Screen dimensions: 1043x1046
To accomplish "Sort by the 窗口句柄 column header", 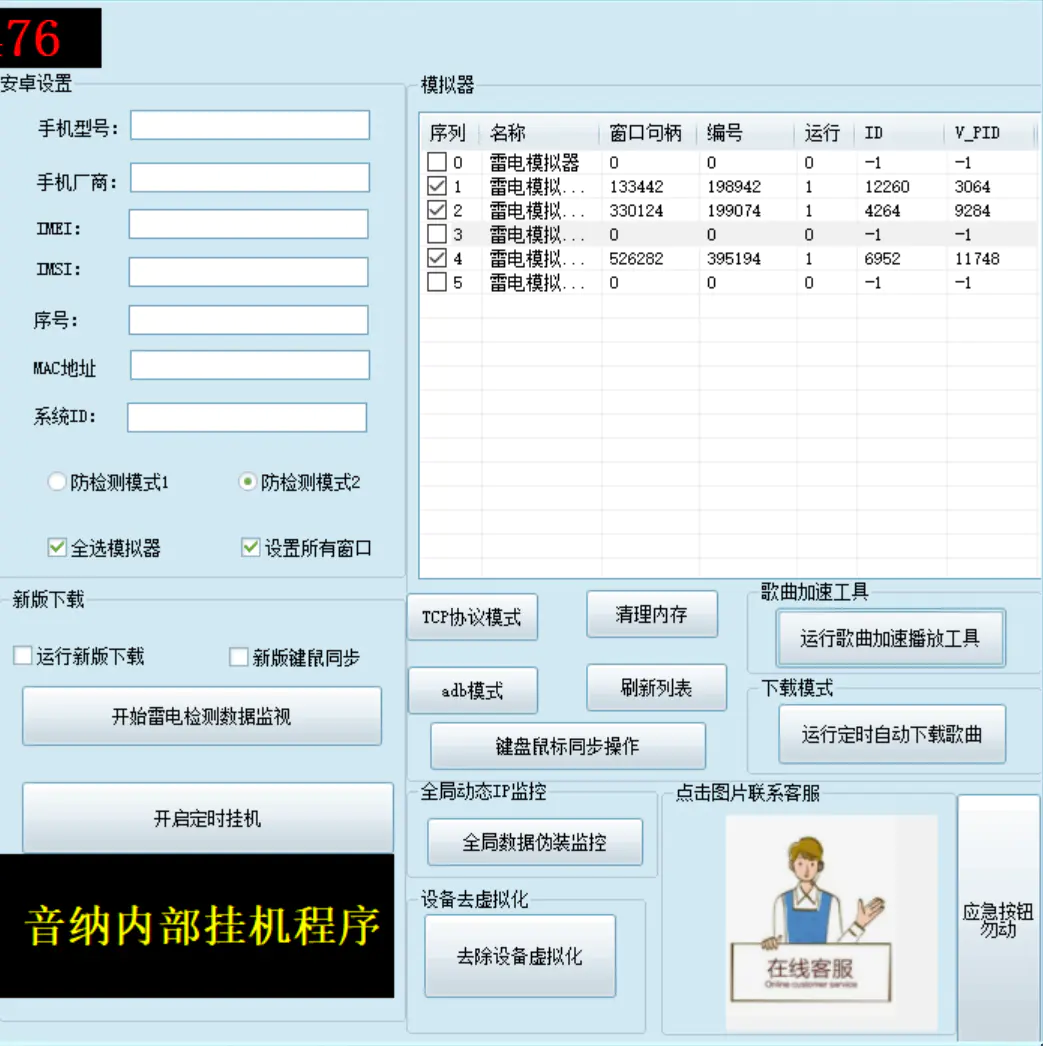I will click(x=647, y=133).
